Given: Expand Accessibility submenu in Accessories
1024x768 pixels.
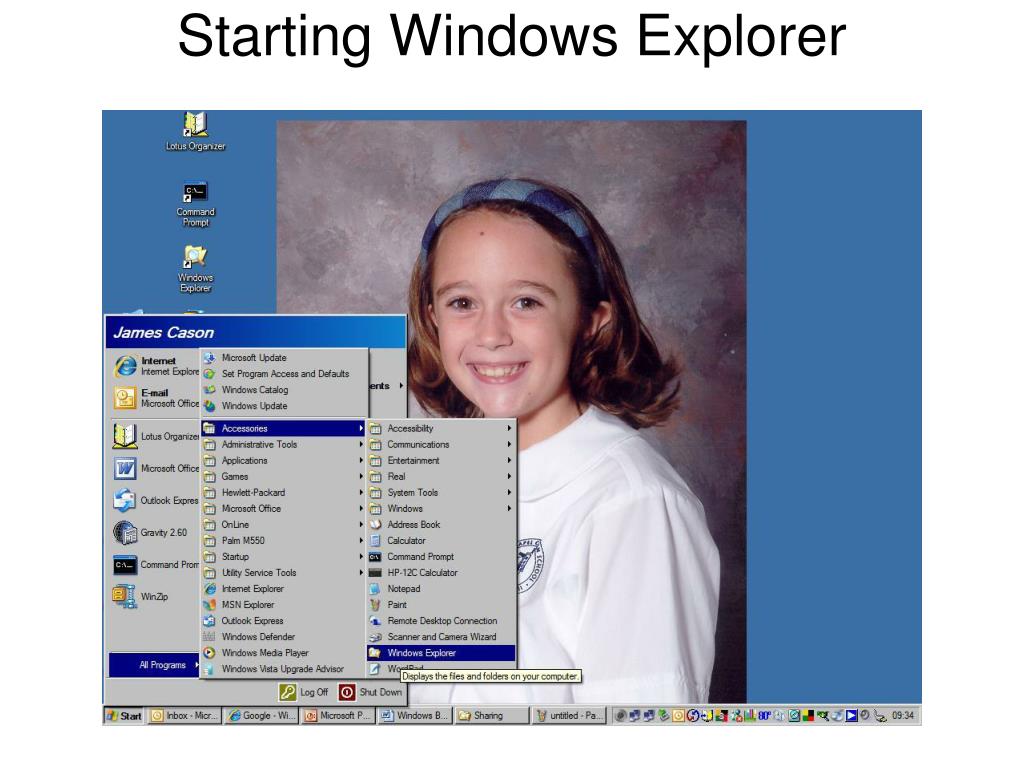Looking at the screenshot, I should pyautogui.click(x=441, y=428).
